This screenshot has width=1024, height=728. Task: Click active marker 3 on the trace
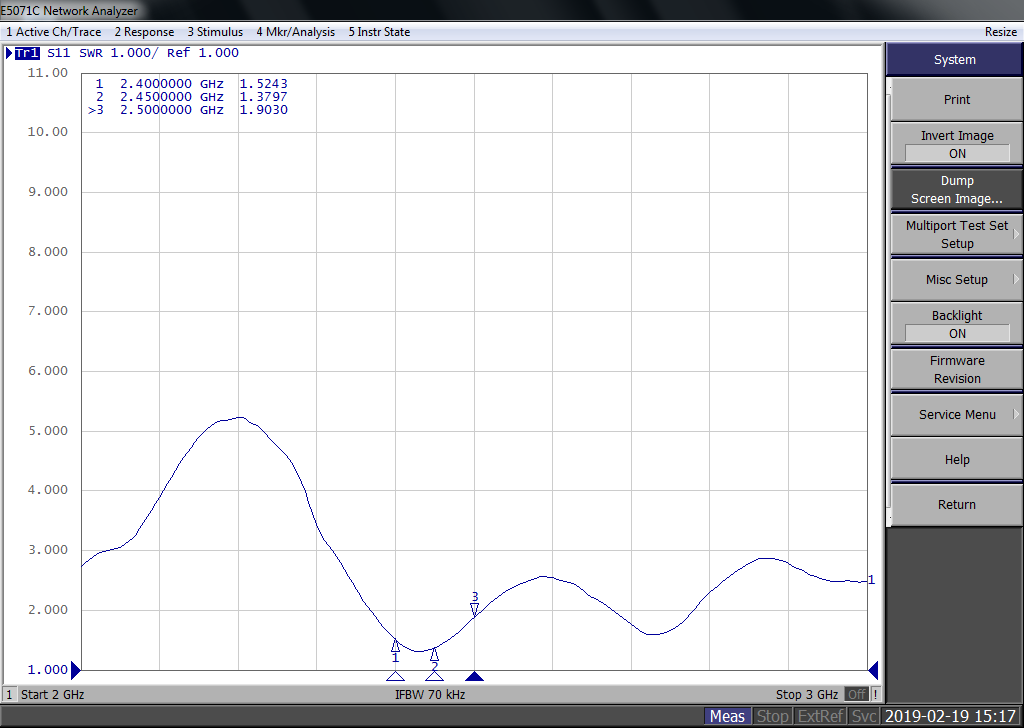pos(474,609)
